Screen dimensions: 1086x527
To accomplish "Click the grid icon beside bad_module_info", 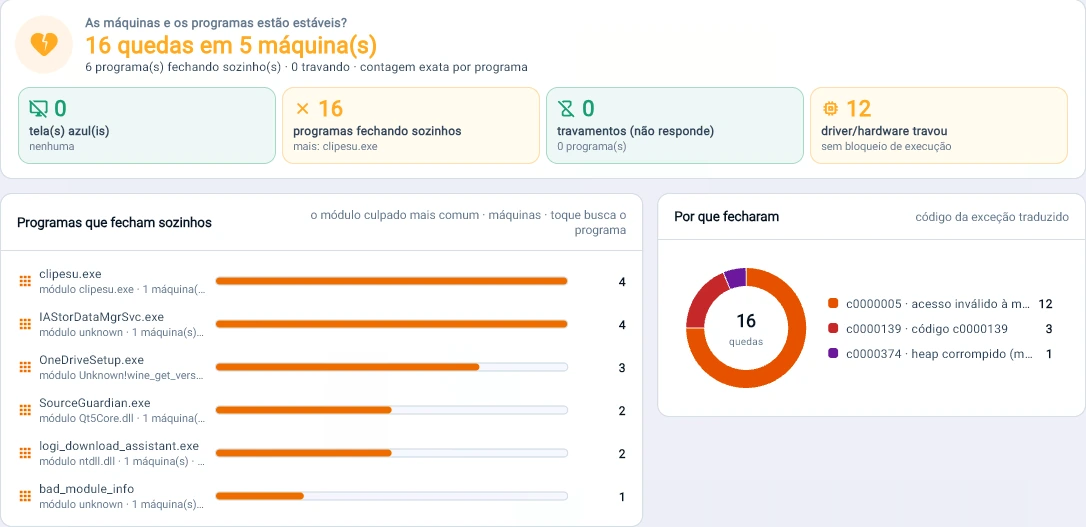I will (x=25, y=496).
